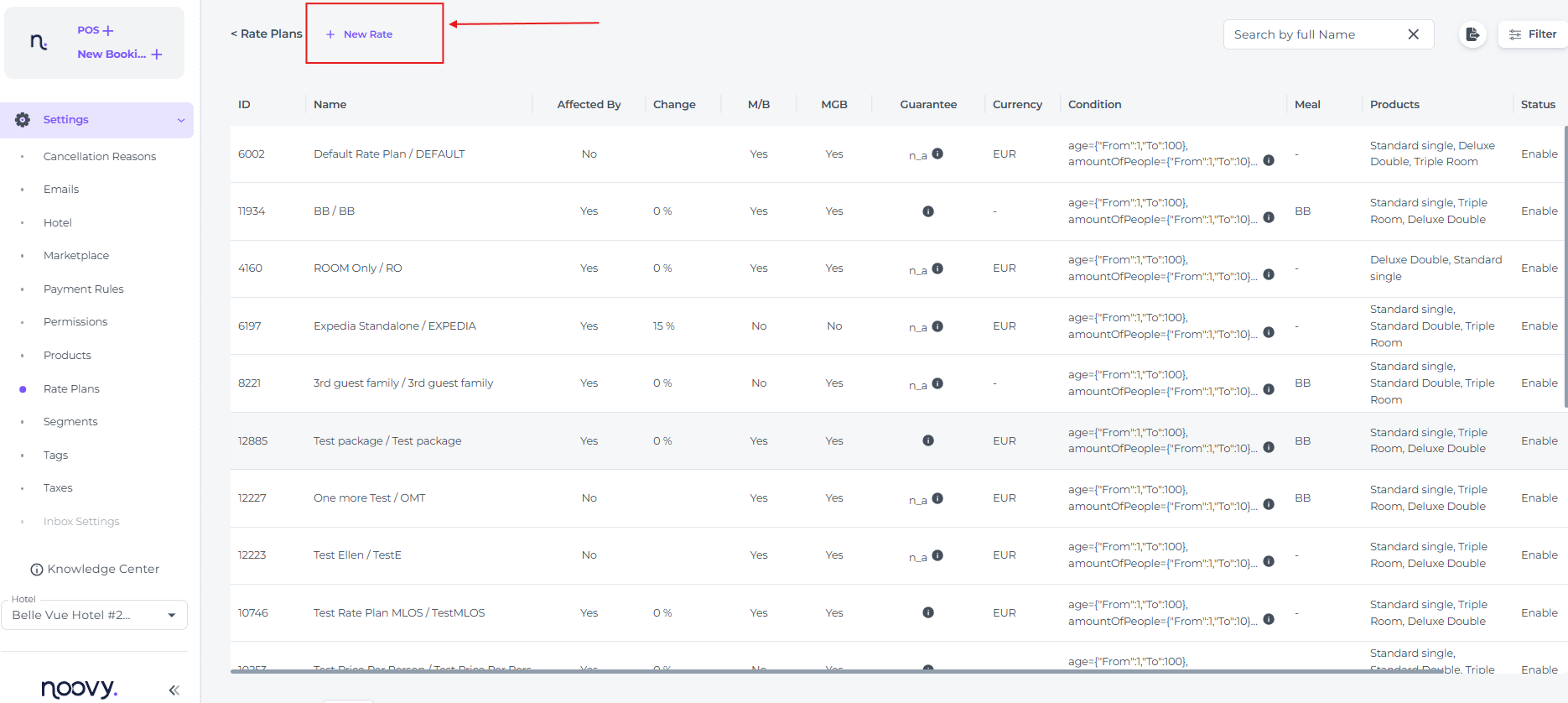Screen dimensions: 1568x703
Task: Click plus icon beside New Booking
Action: [157, 55]
